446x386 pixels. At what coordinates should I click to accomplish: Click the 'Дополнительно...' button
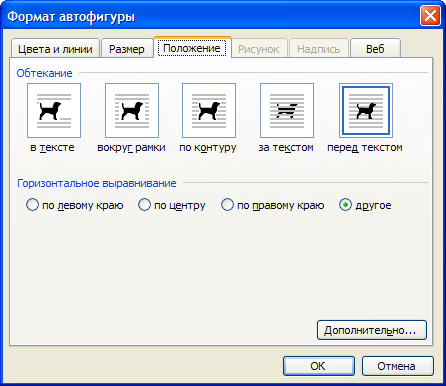(x=372, y=330)
